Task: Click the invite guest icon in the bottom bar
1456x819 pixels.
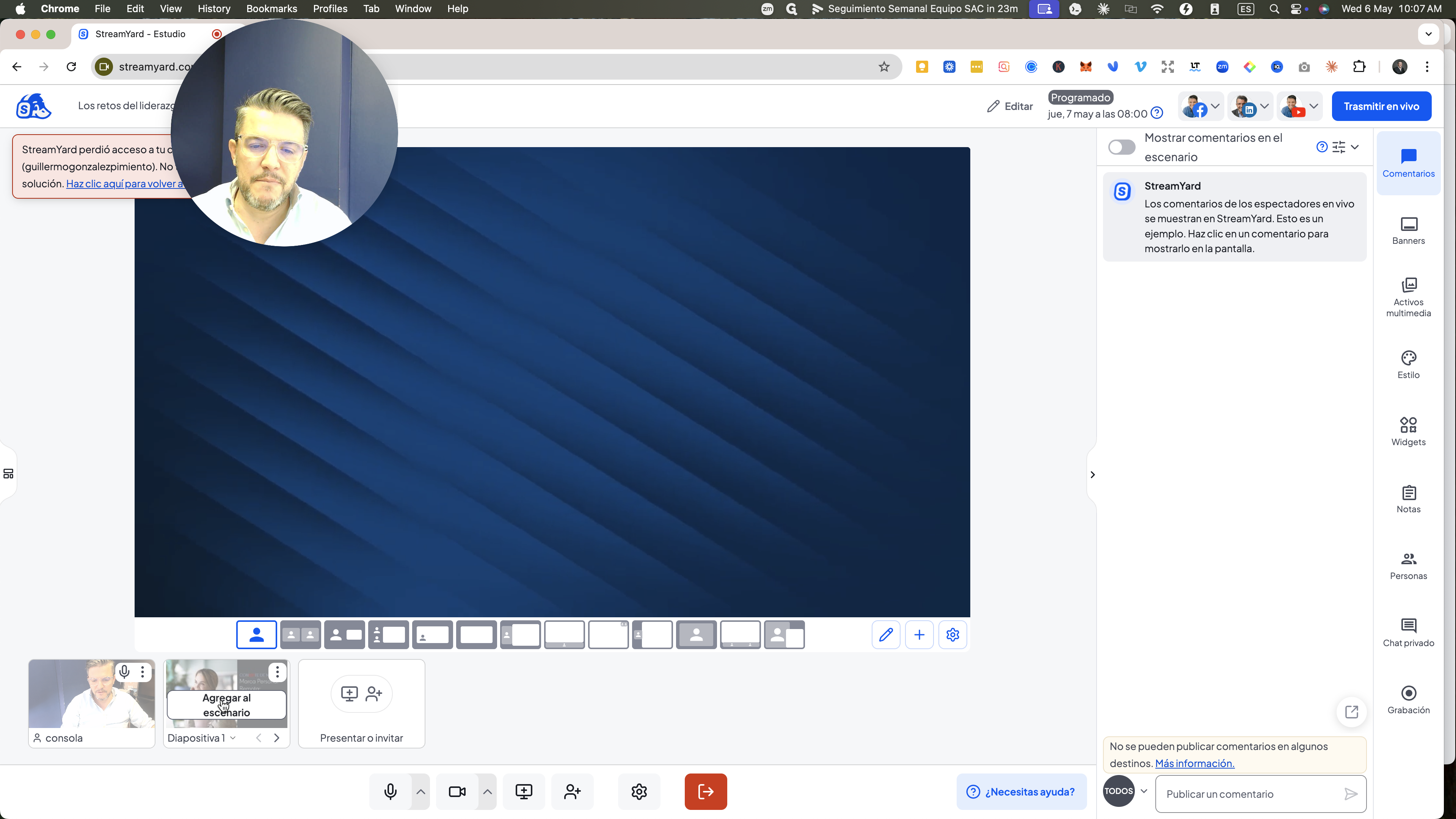Action: click(x=573, y=791)
